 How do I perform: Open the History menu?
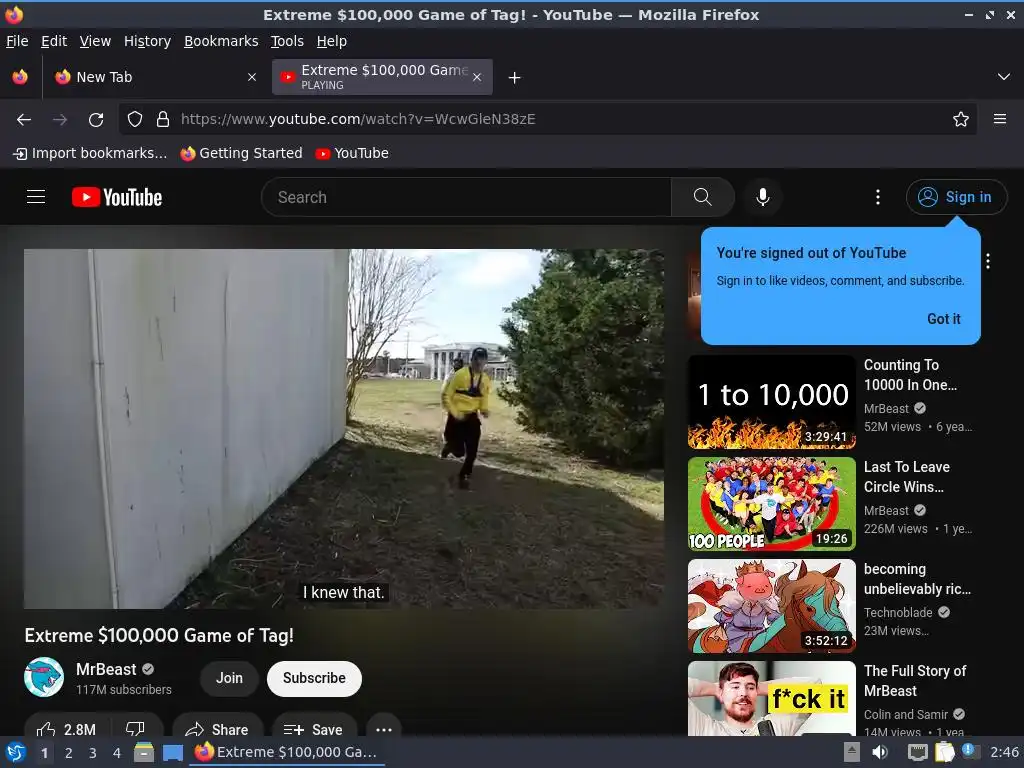click(x=147, y=41)
